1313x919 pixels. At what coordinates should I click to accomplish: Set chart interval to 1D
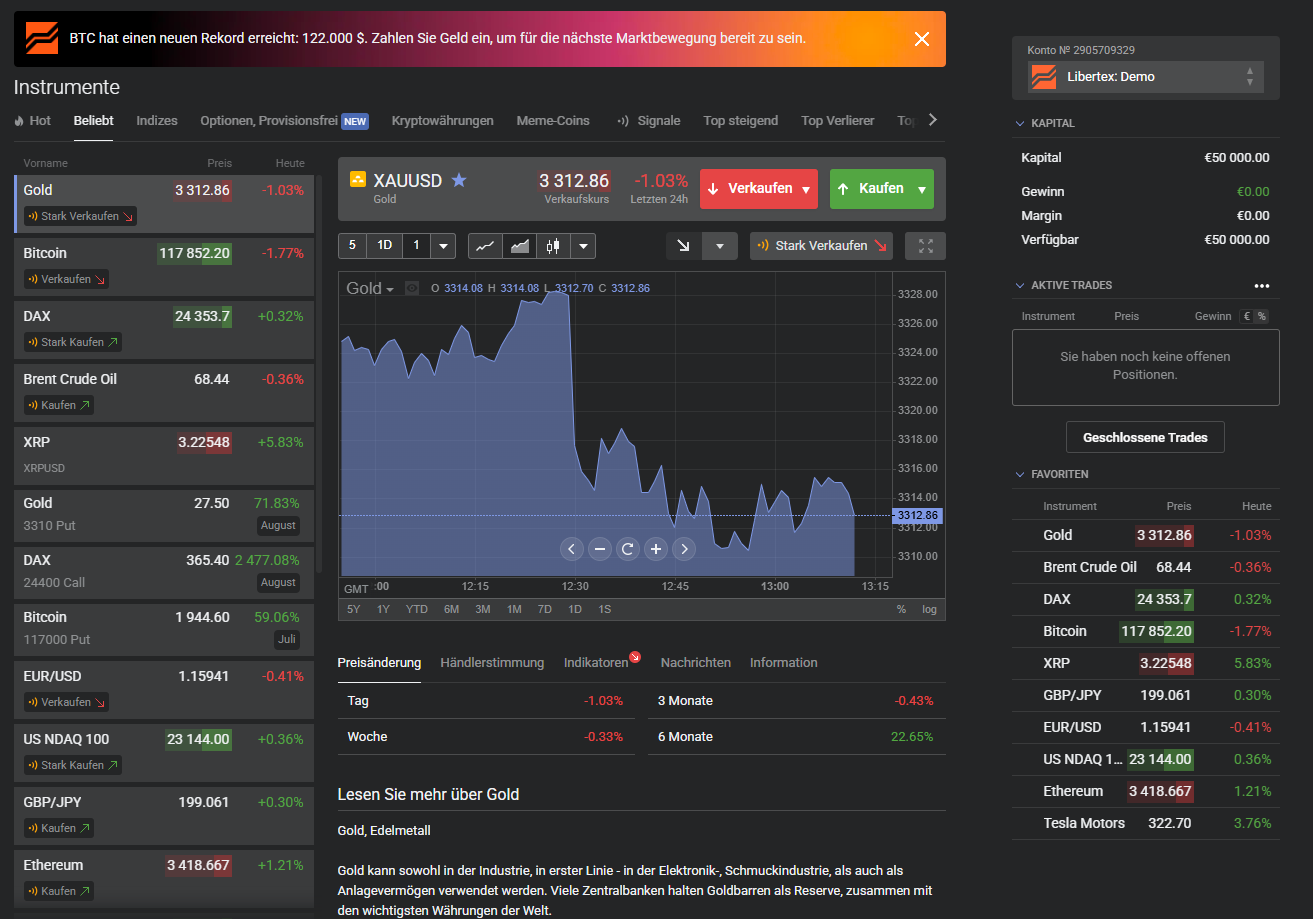[x=384, y=246]
